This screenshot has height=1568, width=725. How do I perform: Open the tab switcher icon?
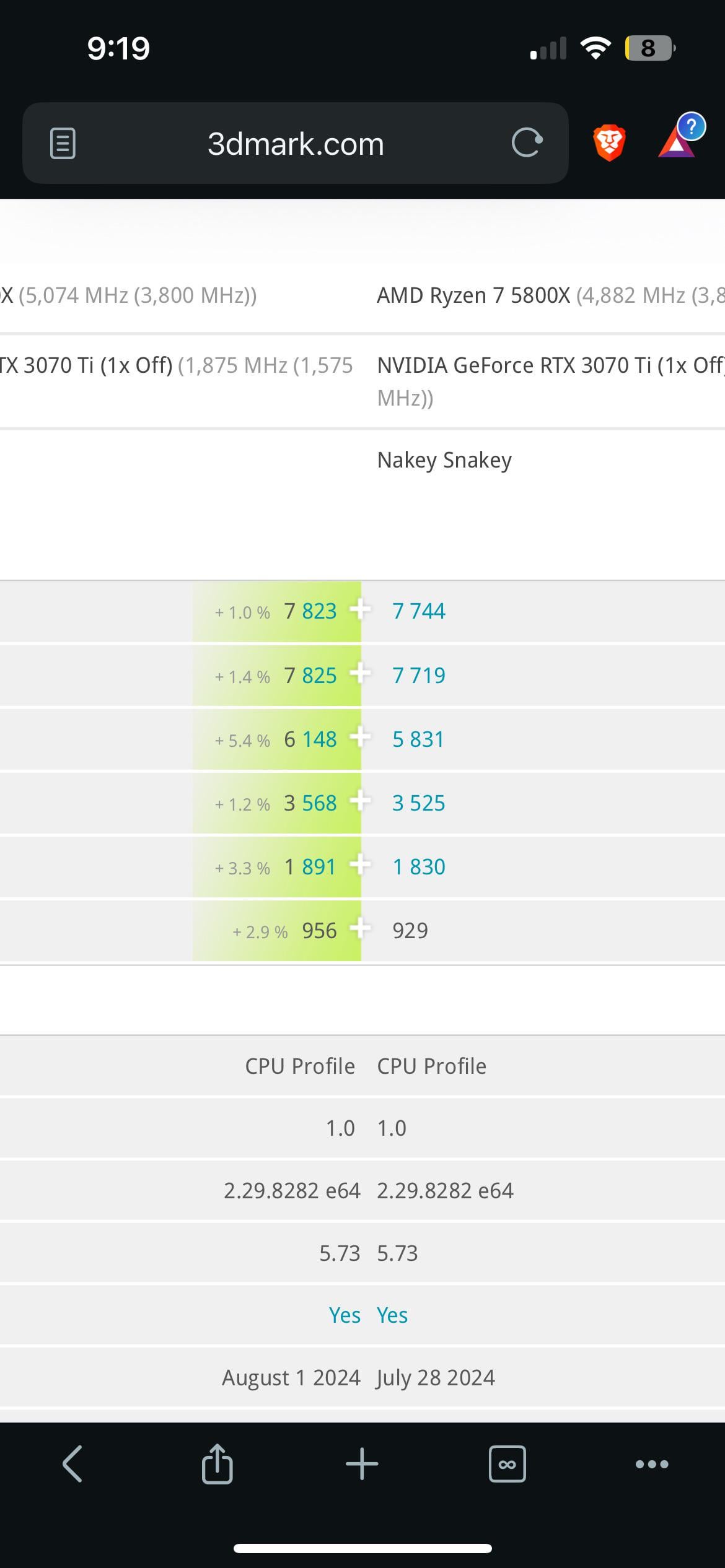pos(507,1464)
